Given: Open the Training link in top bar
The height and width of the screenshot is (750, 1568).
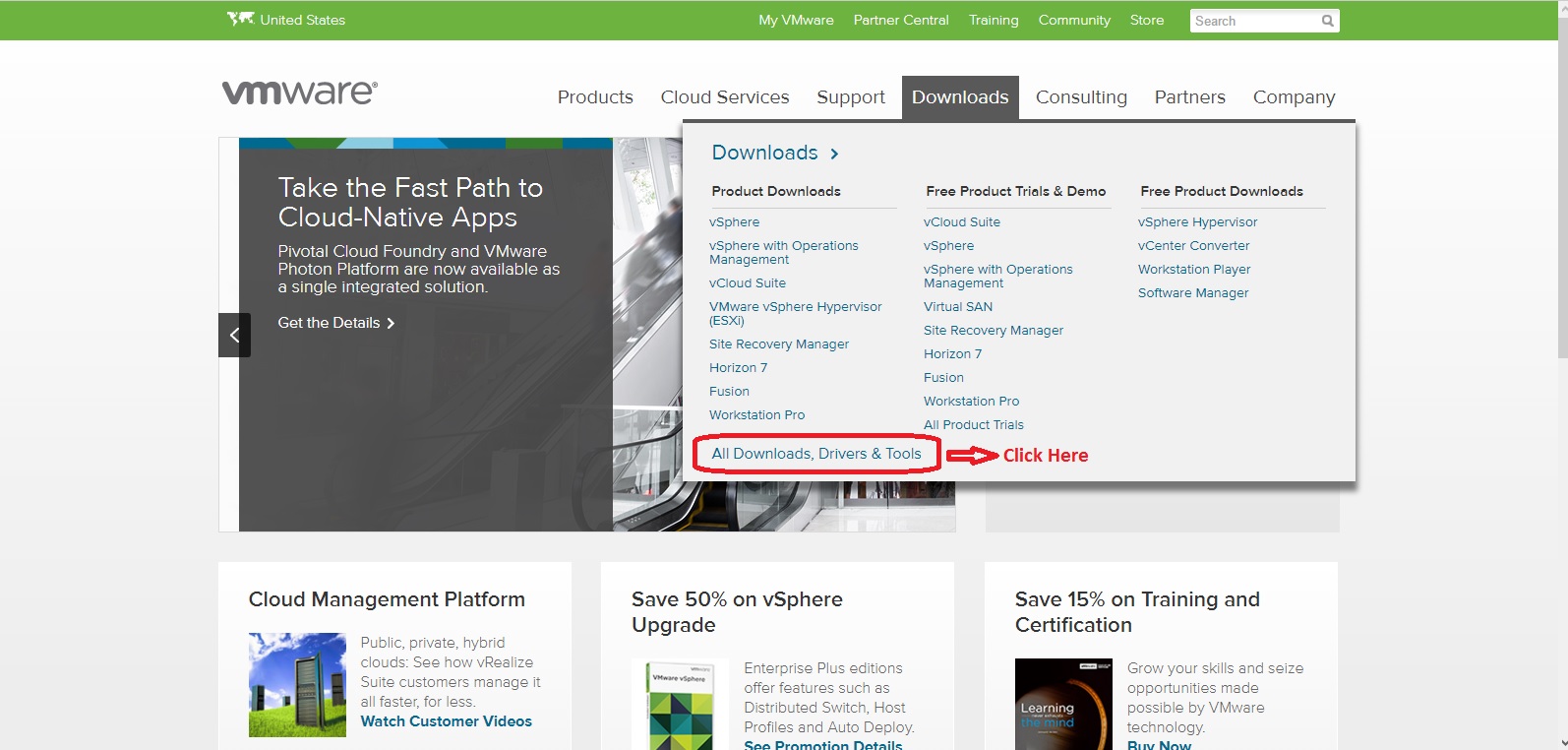Looking at the screenshot, I should coord(994,20).
